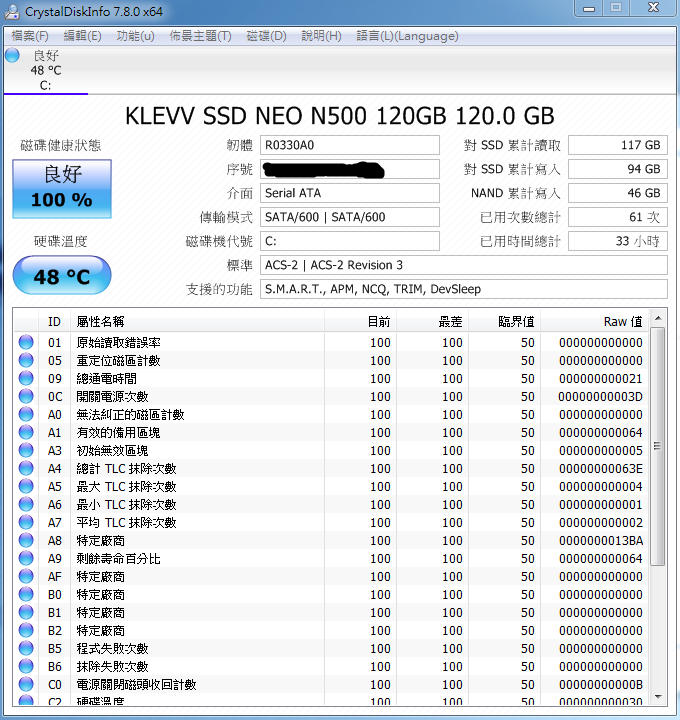Click raw value 0000000013BA in row A8

(601, 540)
